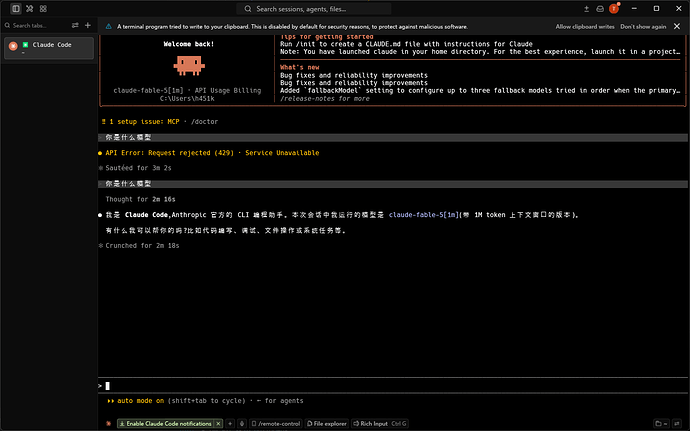This screenshot has height=431, width=690.
Task: Open tab filter options icon in sidebar
Action: (75, 26)
